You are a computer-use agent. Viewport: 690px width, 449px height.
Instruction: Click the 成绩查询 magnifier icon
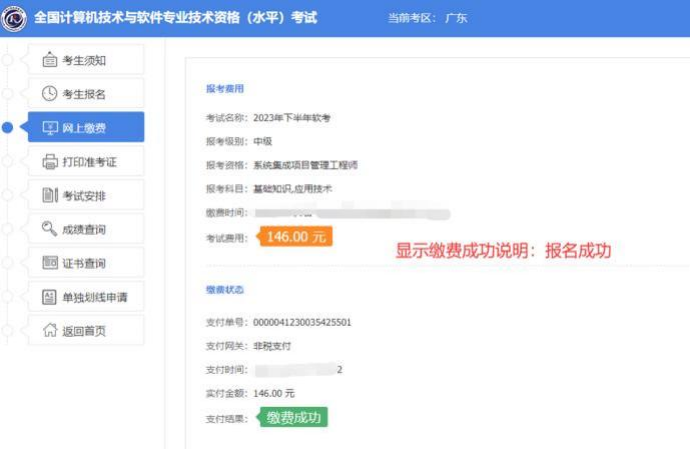(x=49, y=229)
